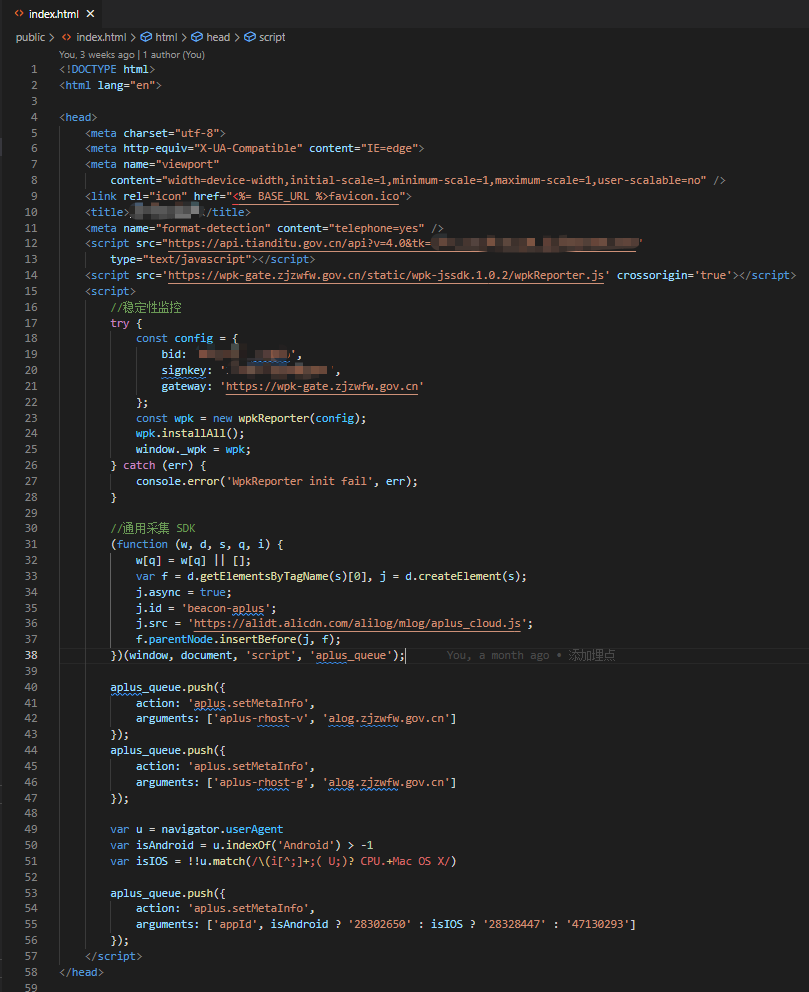Click the '//通用采集 SDK' comment
This screenshot has height=992, width=809.
[x=153, y=528]
